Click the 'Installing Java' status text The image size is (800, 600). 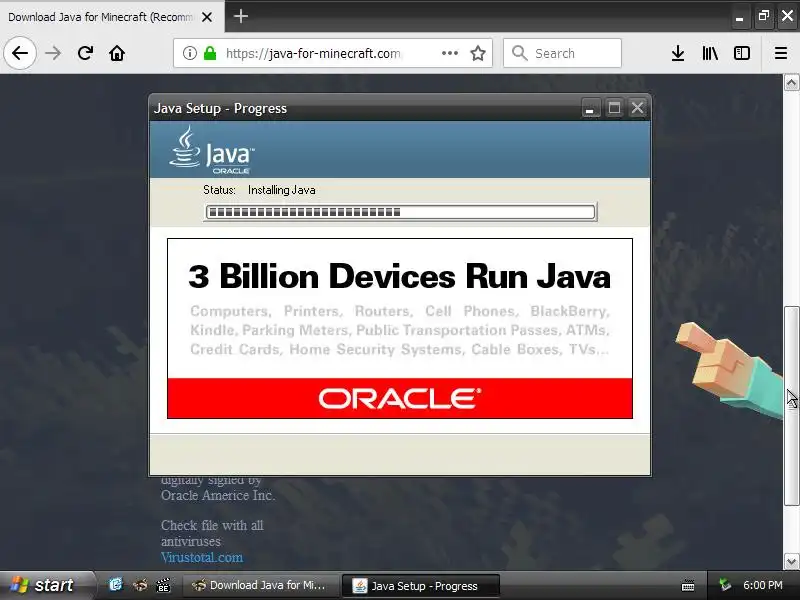tap(282, 190)
